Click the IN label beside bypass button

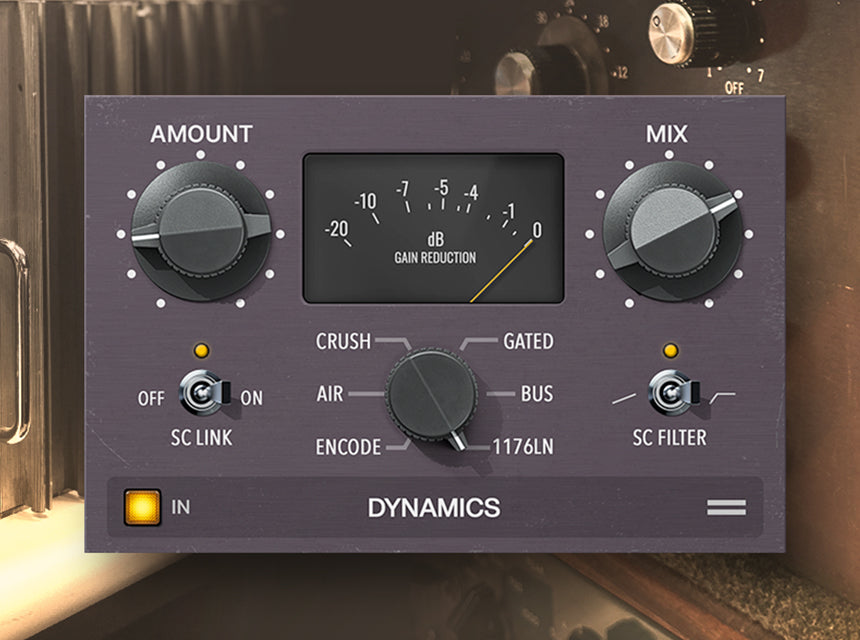point(180,507)
